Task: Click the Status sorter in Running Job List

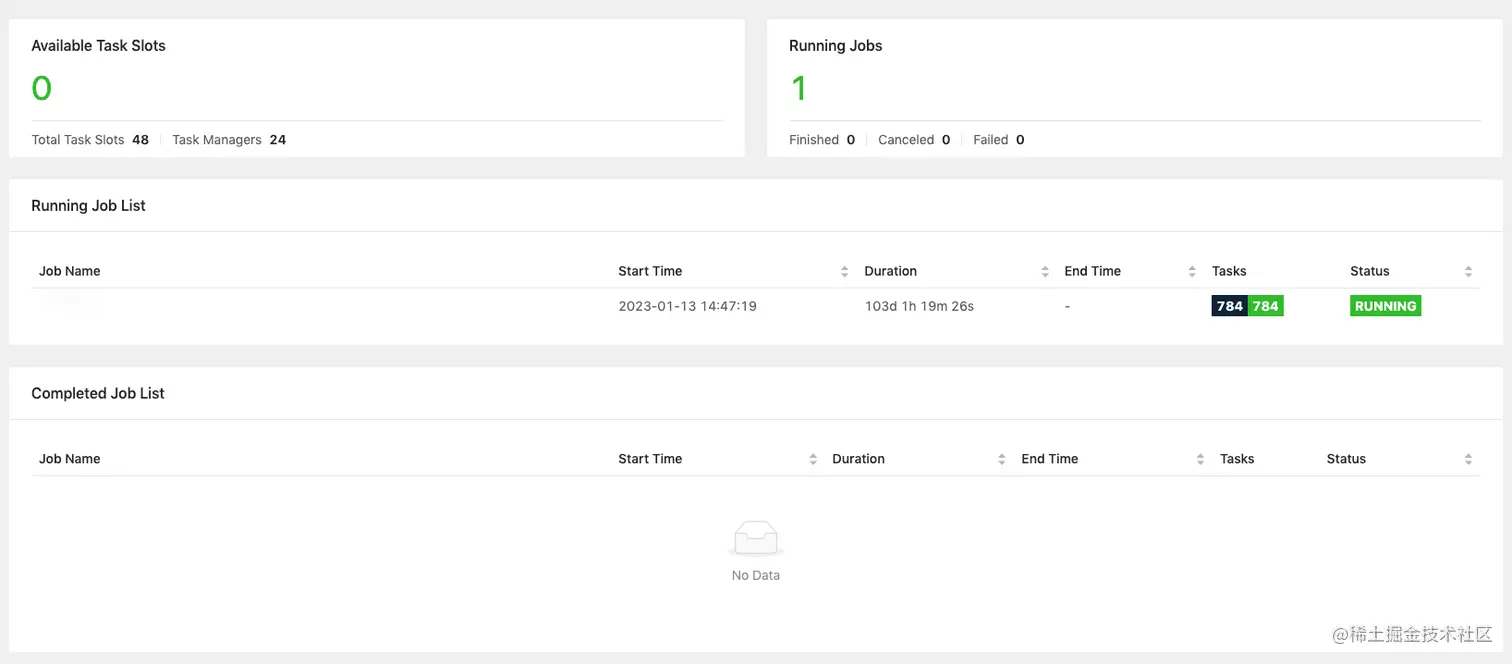Action: [x=1468, y=271]
